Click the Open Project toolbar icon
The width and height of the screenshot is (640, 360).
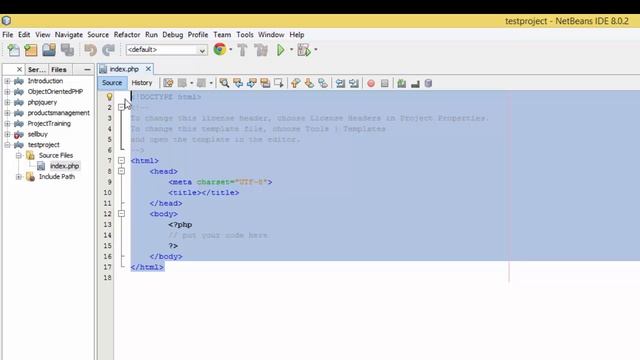[x=49, y=50]
